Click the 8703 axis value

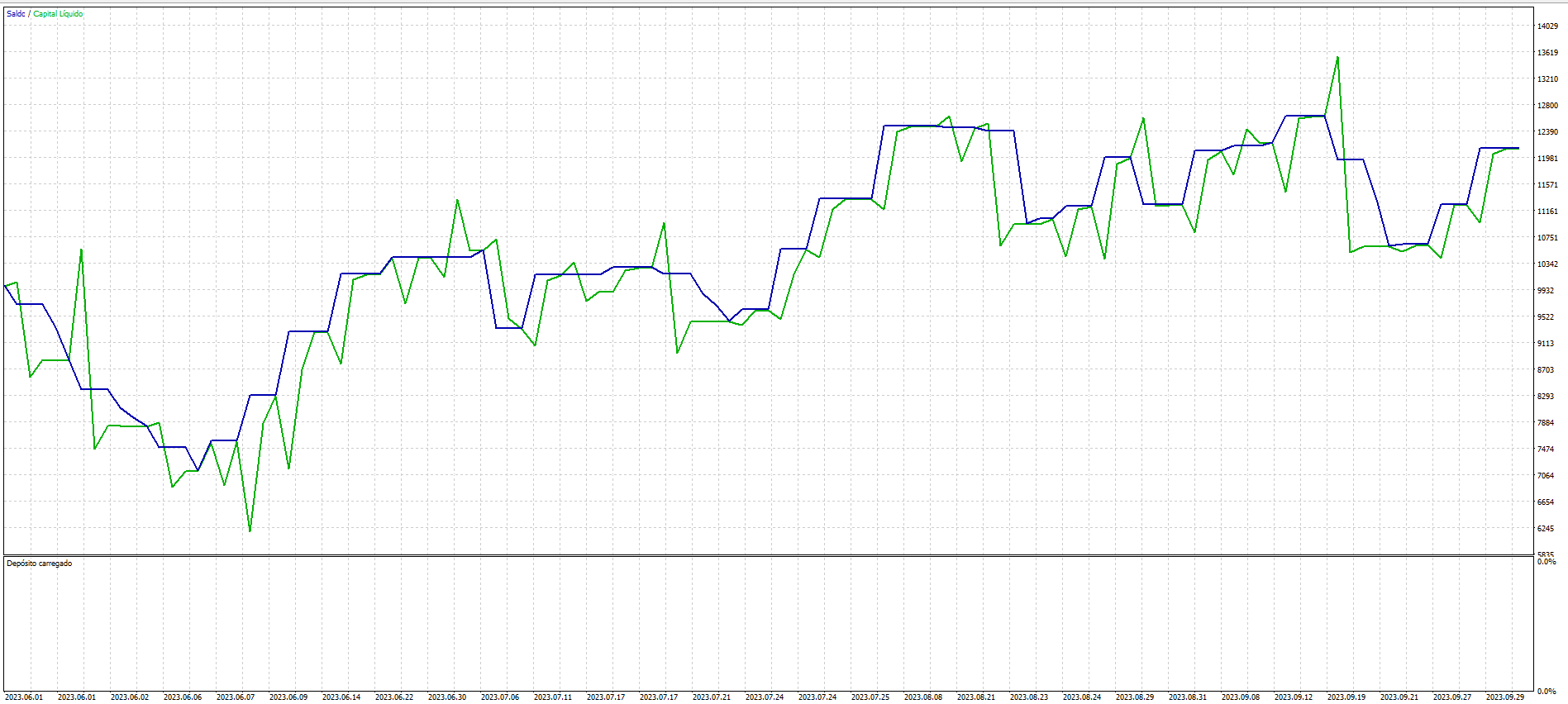coord(1546,370)
